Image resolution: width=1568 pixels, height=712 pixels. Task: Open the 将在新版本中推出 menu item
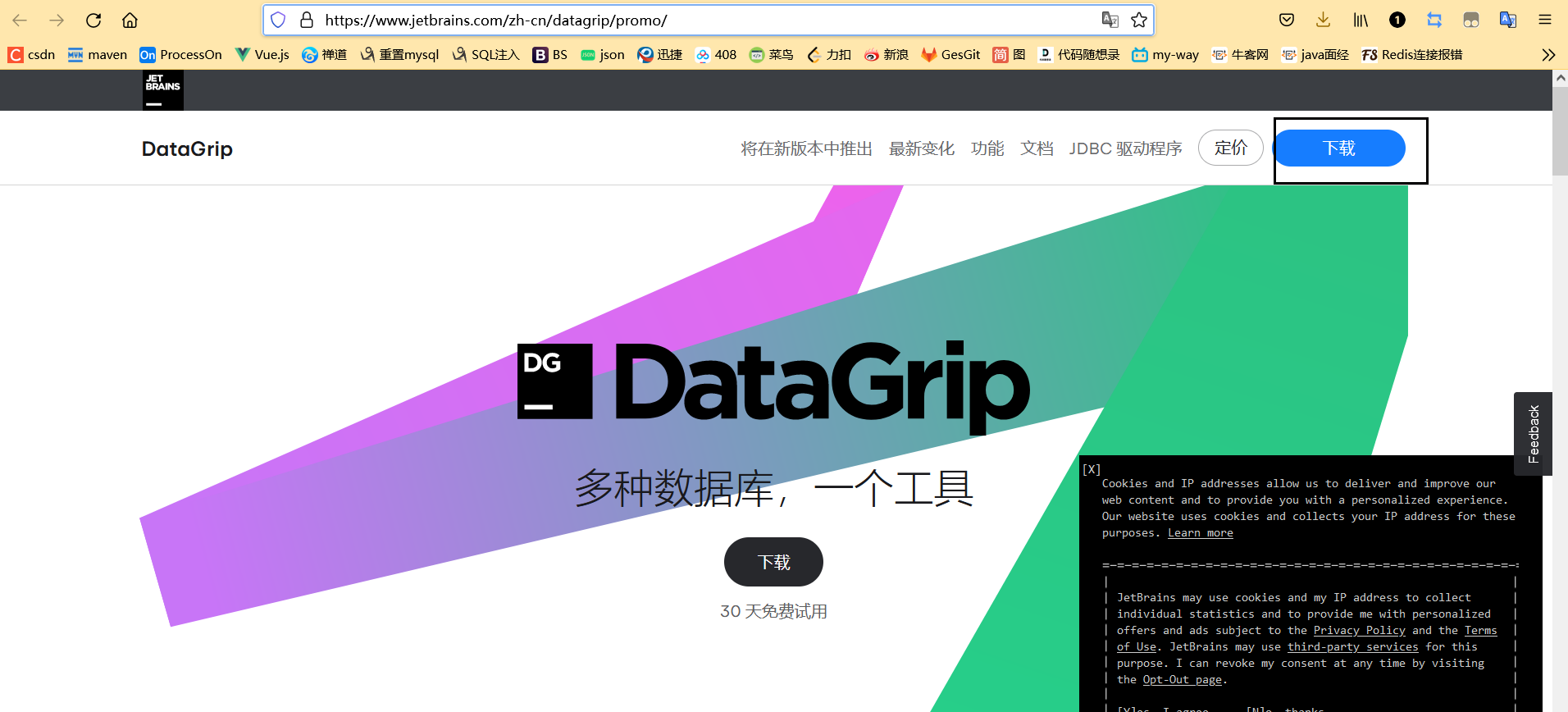tap(806, 148)
